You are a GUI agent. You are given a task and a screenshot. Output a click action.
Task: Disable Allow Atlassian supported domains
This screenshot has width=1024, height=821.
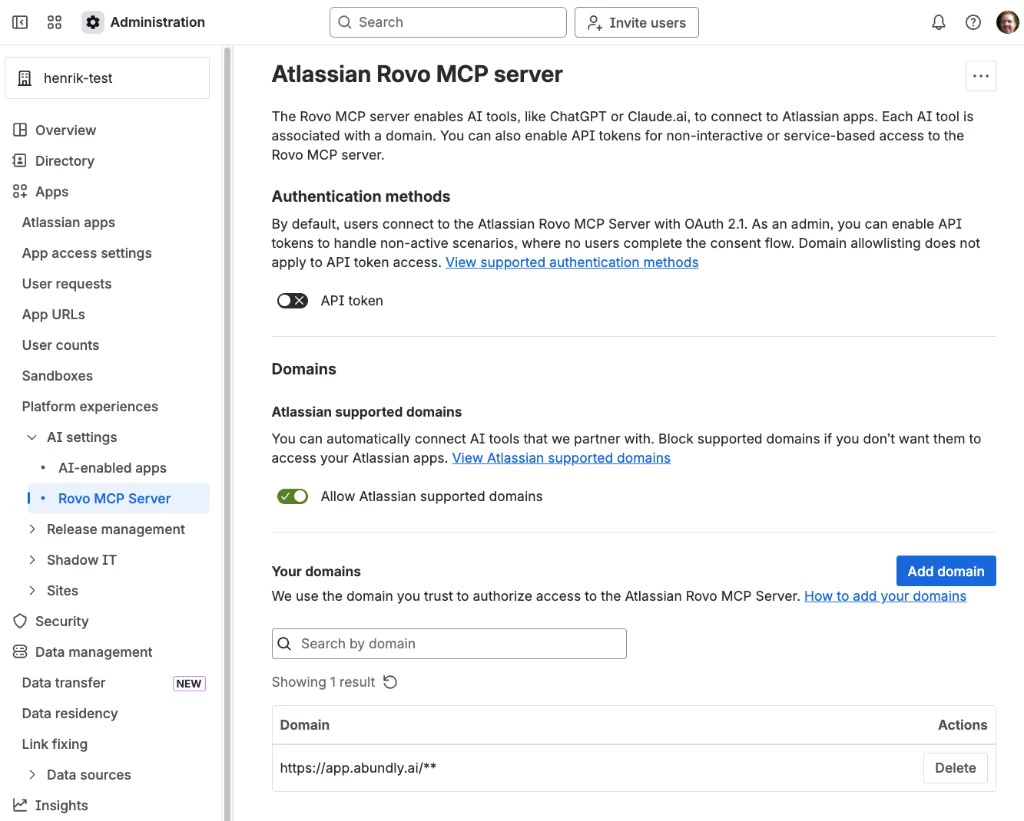coord(292,495)
